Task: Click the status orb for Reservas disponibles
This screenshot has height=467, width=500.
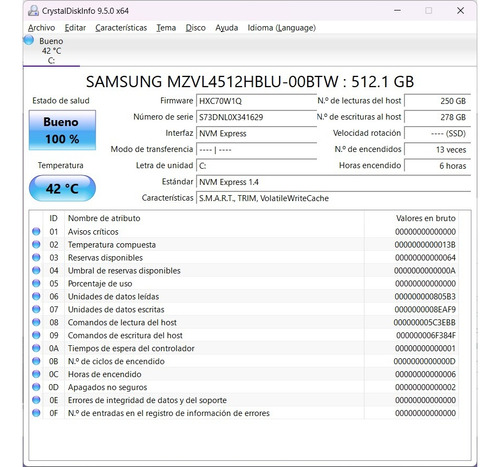Action: point(36,257)
